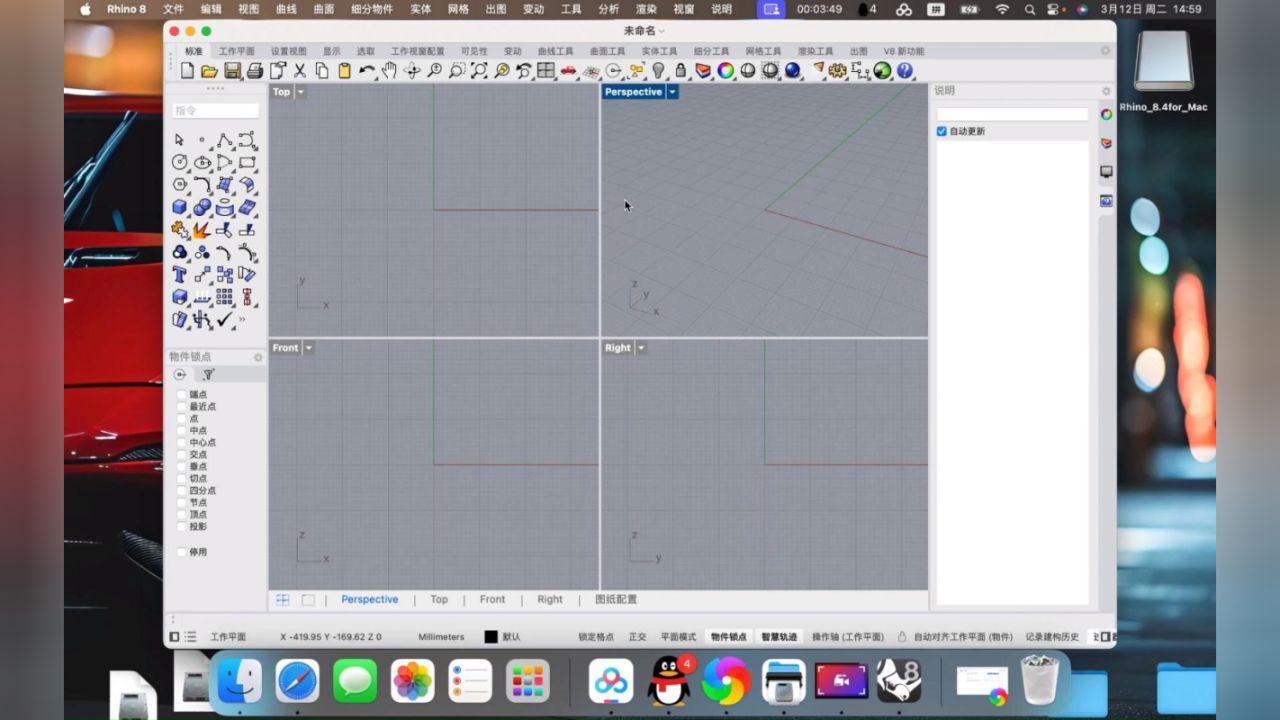Open the 曲面 menu in menu bar

coord(324,9)
